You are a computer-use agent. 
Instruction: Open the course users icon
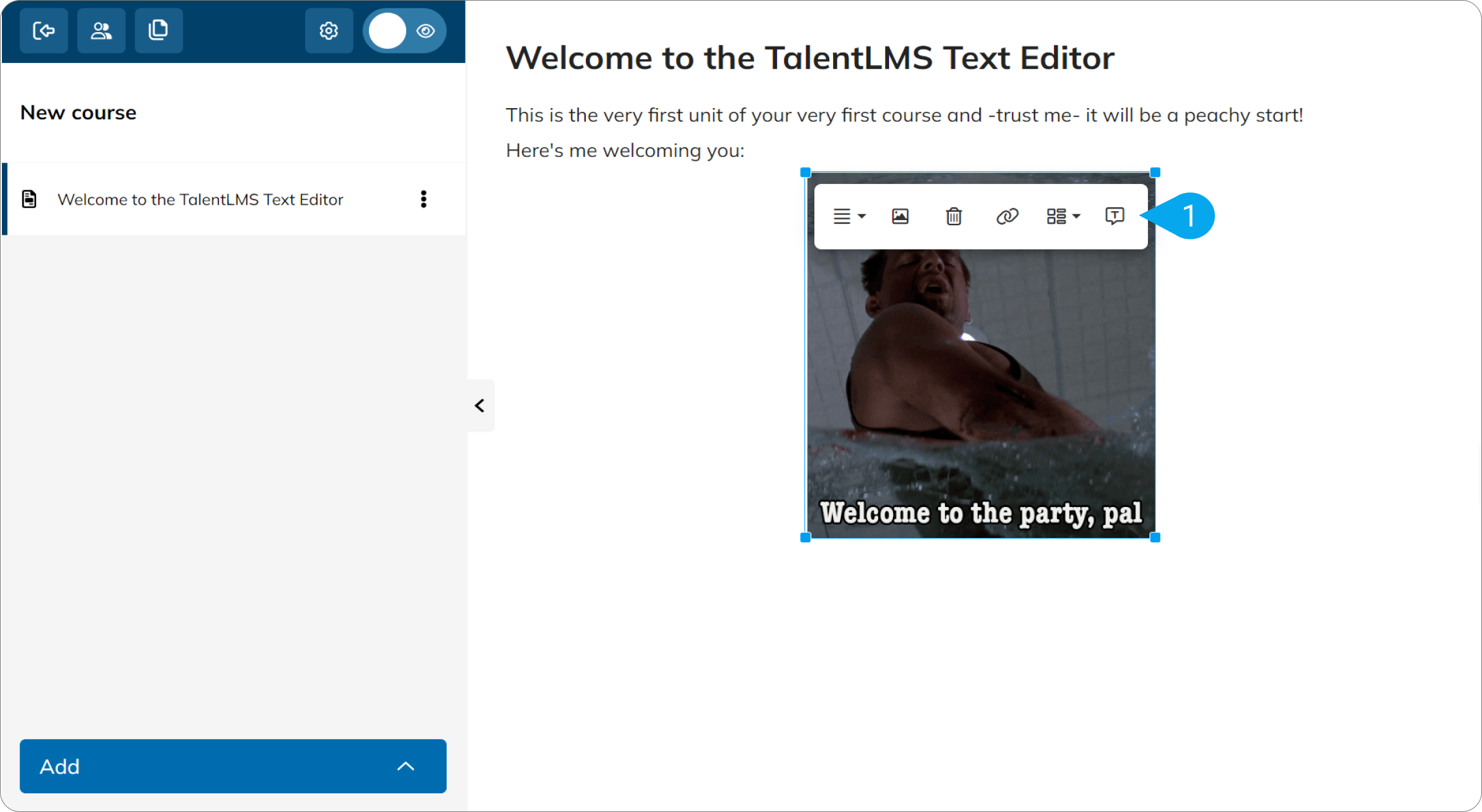[x=101, y=31]
